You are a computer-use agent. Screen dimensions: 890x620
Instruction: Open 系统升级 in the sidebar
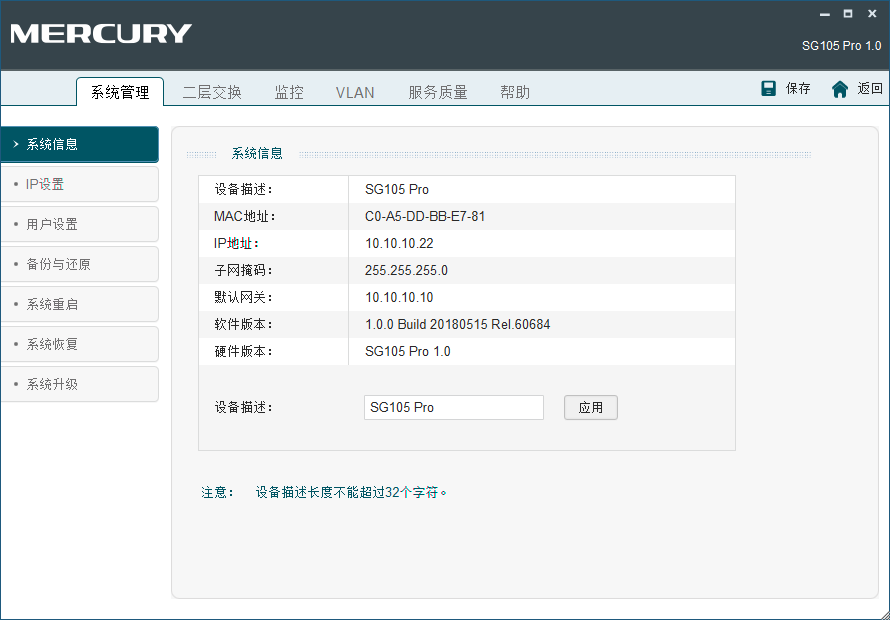point(79,384)
